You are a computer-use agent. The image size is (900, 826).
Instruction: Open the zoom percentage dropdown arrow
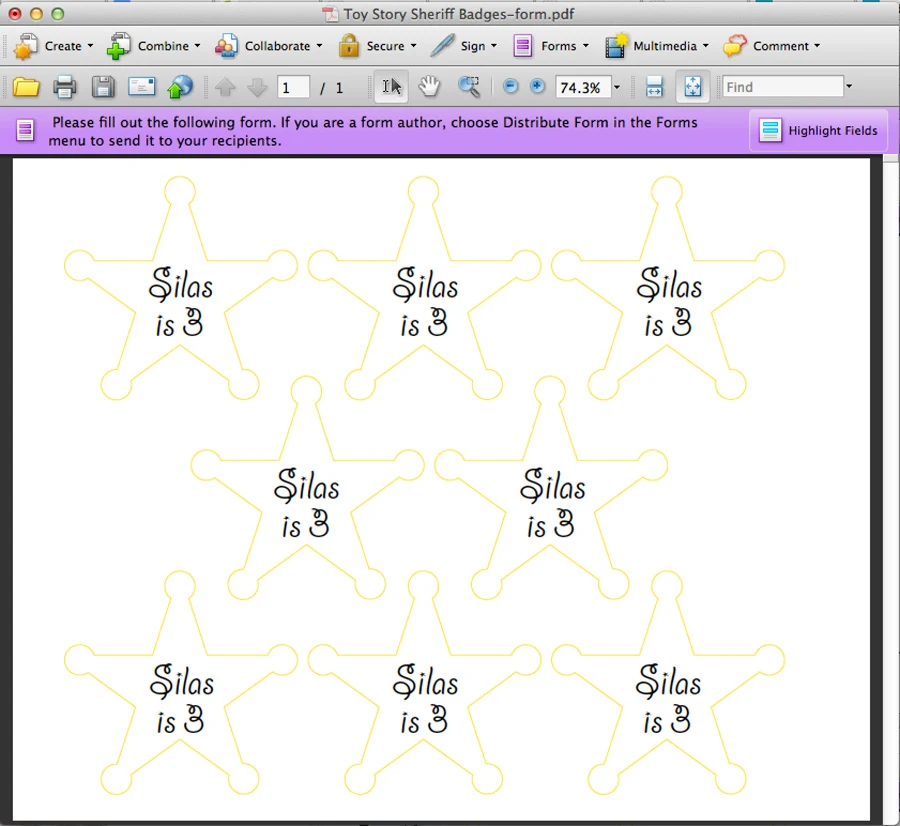tap(617, 87)
